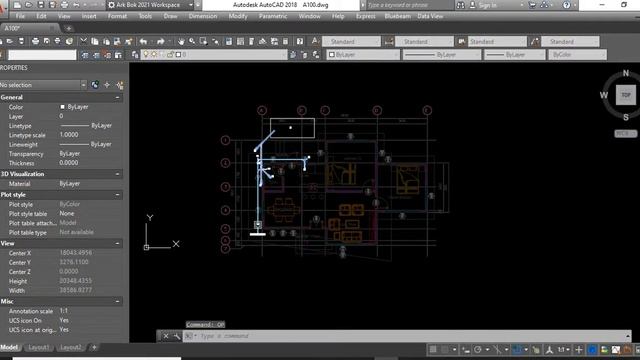Click Sign In button
The image size is (640, 360).
pos(484,5)
